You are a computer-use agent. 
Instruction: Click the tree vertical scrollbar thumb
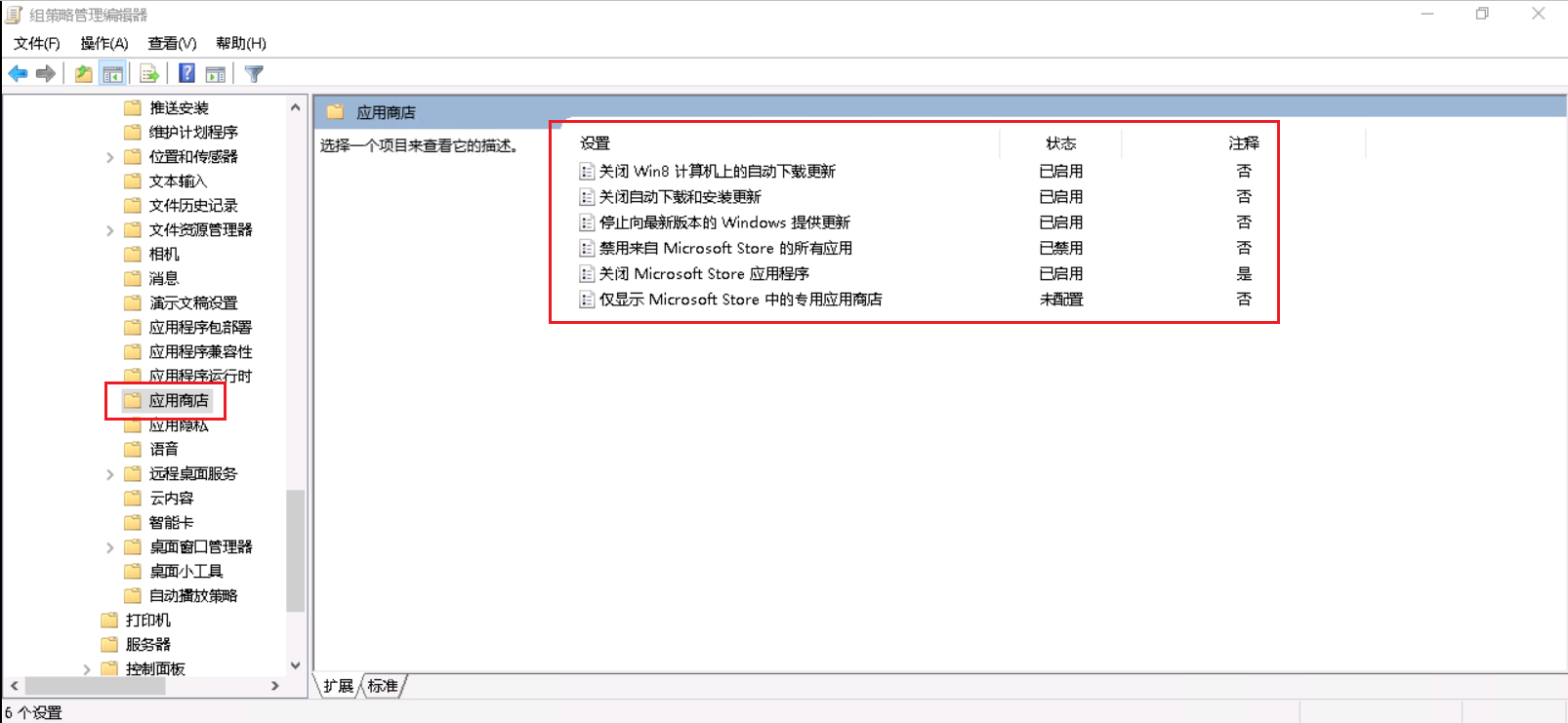coord(295,550)
